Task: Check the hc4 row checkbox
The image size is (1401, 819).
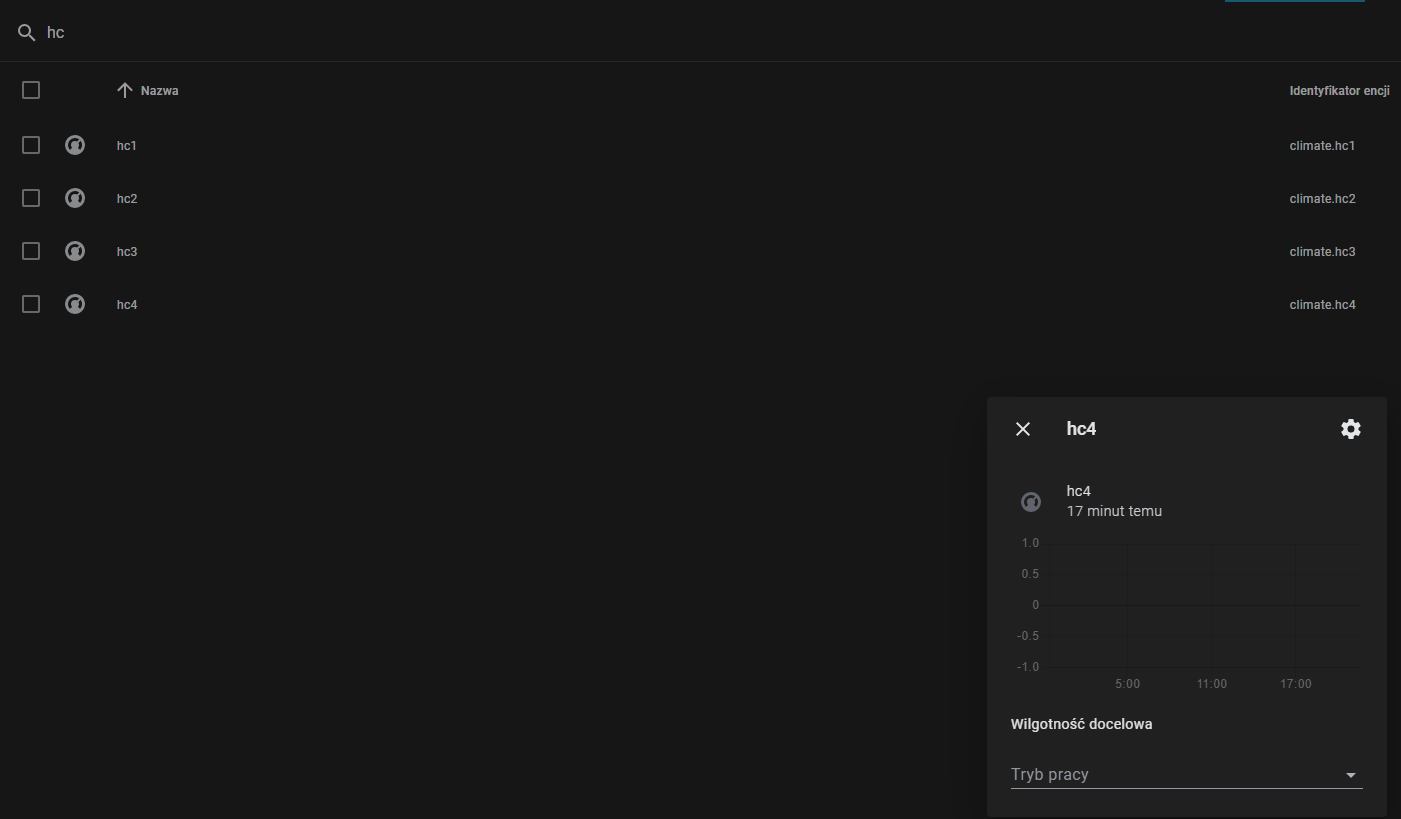Action: pyautogui.click(x=31, y=304)
